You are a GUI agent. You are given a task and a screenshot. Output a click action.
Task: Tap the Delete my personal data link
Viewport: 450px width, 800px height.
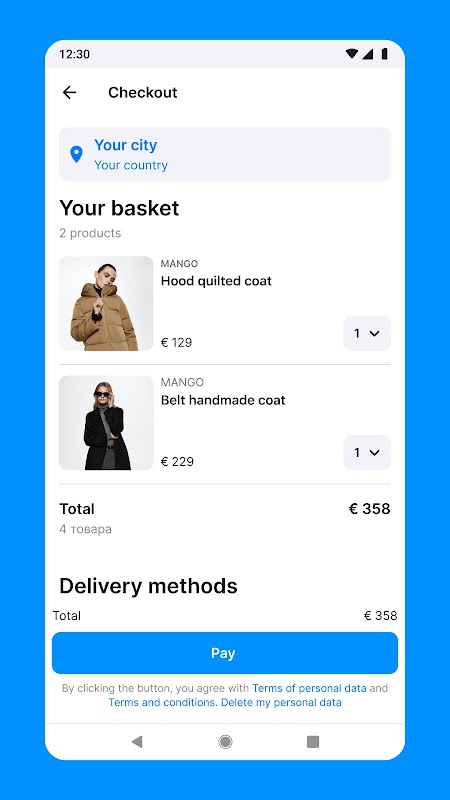pos(281,703)
